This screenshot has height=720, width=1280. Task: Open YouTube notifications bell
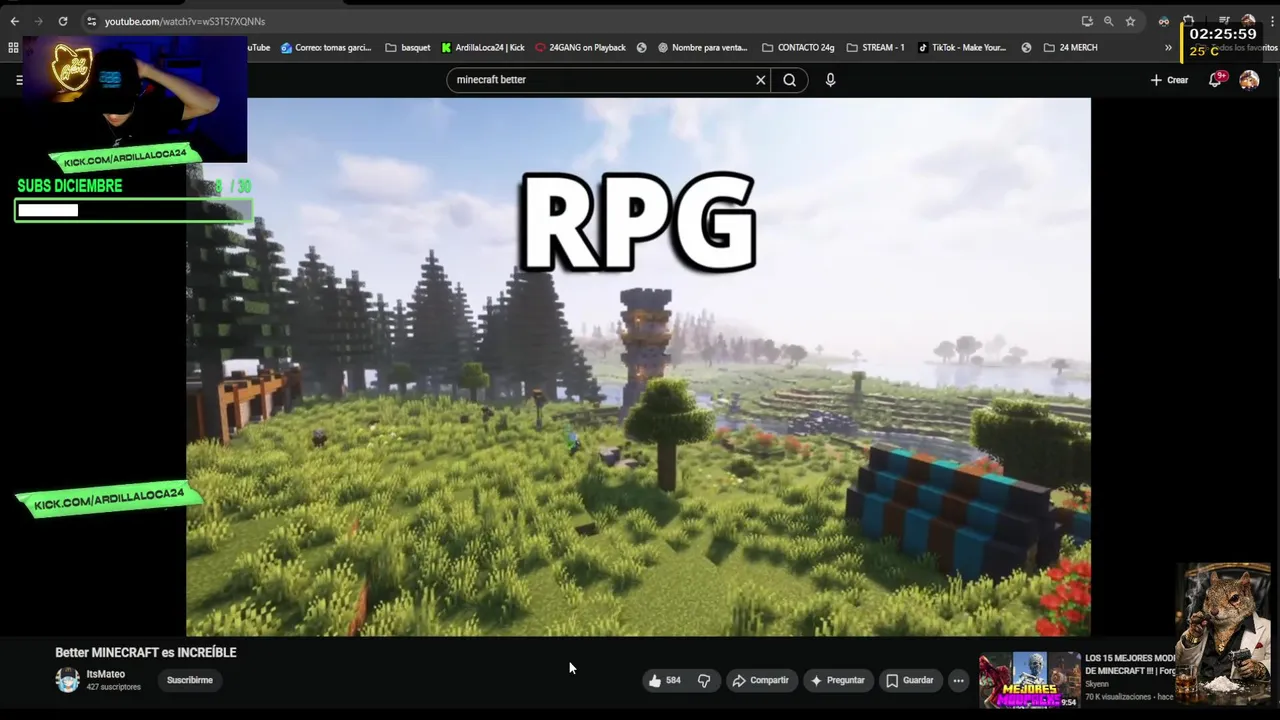pyautogui.click(x=1216, y=80)
